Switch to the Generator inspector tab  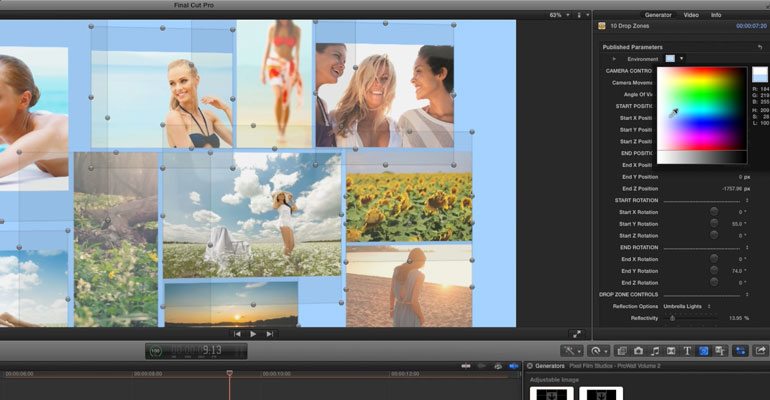(x=658, y=15)
